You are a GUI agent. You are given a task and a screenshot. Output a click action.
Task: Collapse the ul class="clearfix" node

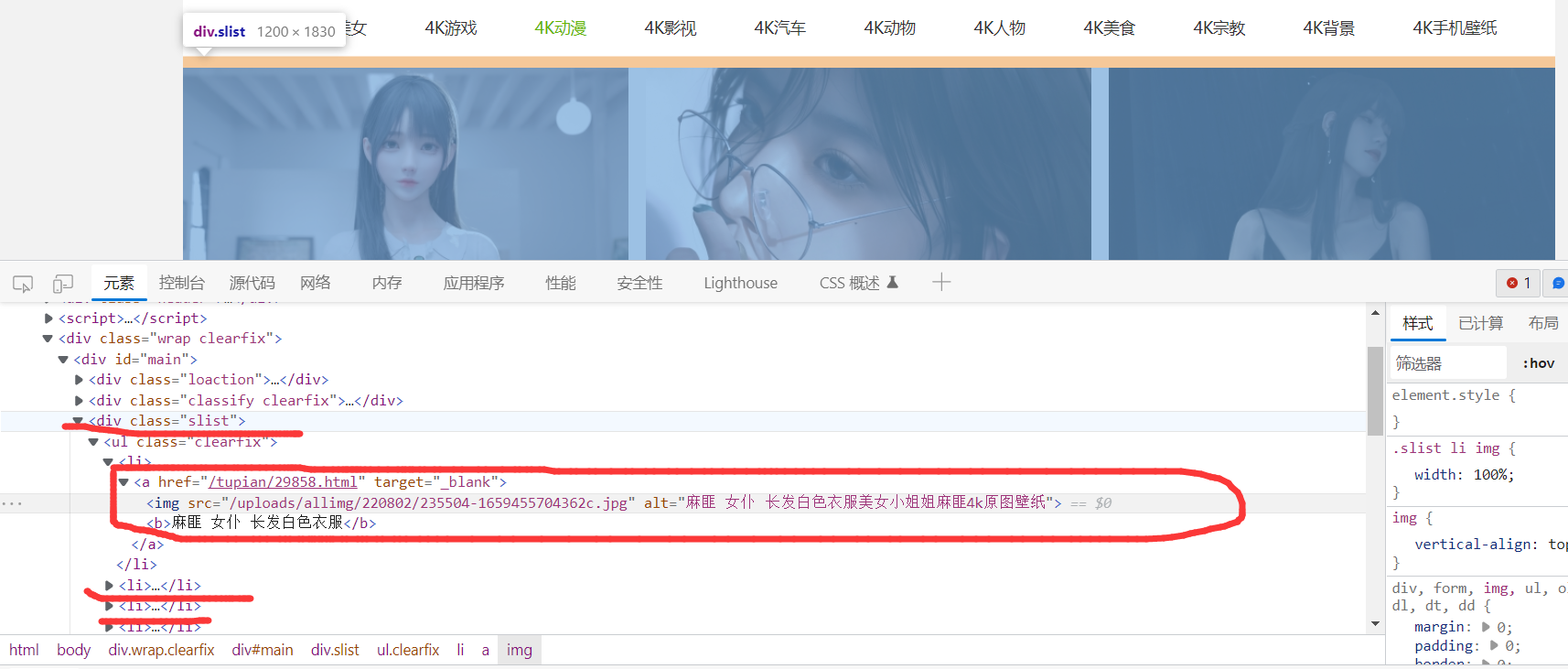click(x=93, y=442)
